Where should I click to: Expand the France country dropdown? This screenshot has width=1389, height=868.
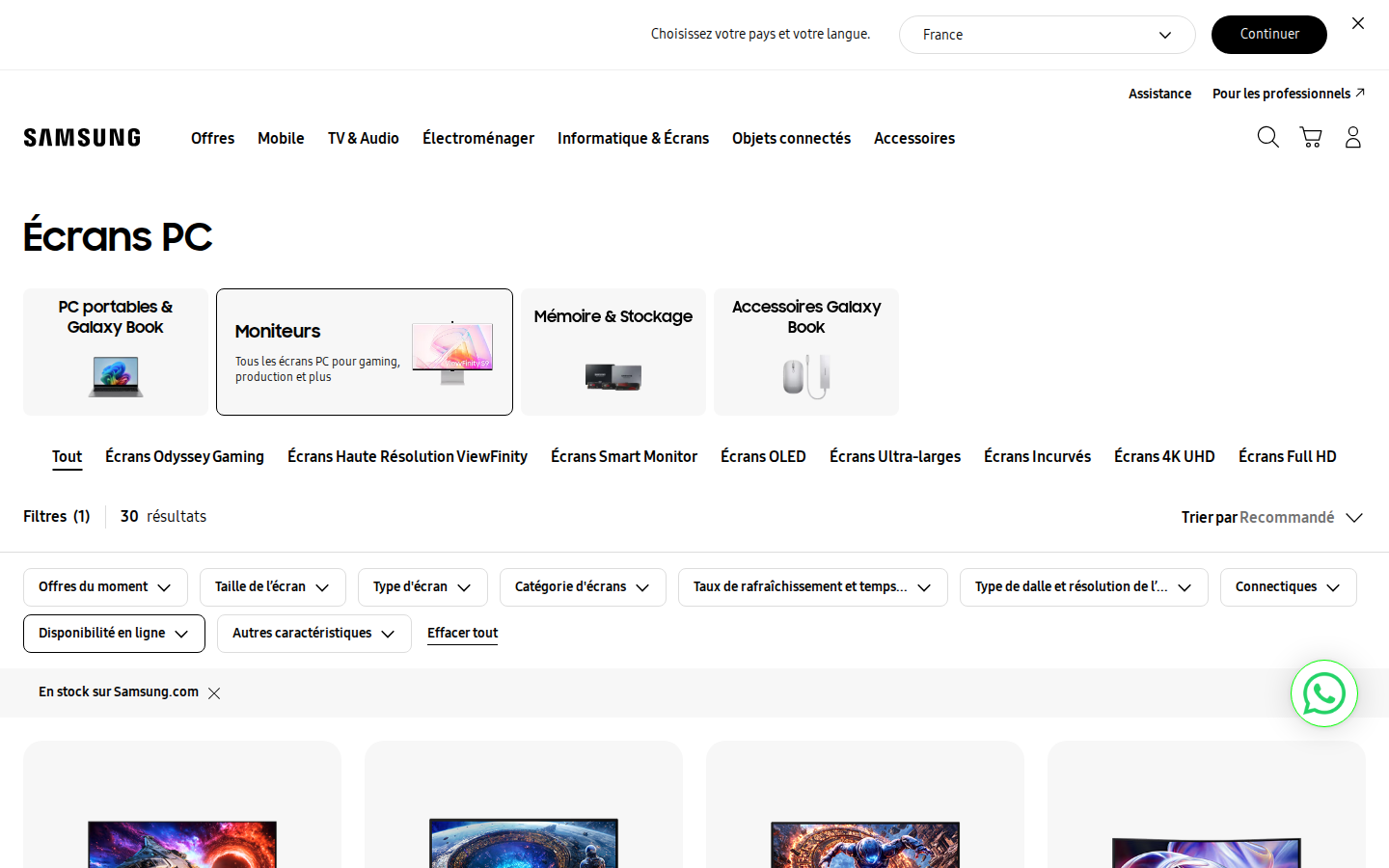pos(1047,35)
